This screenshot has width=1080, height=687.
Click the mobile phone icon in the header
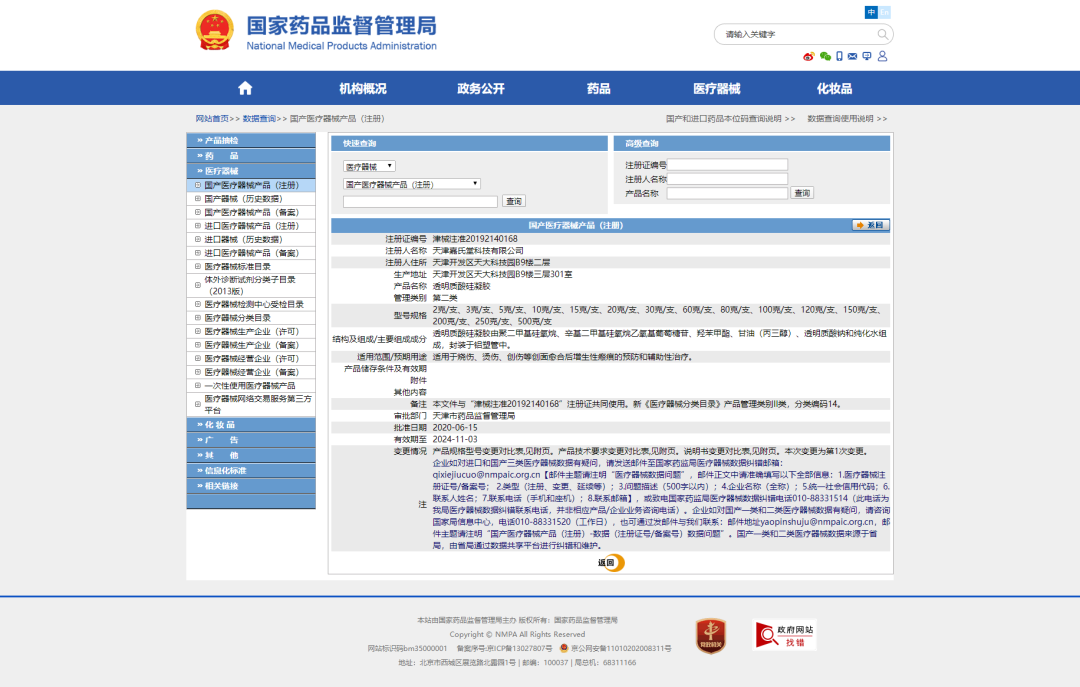click(839, 57)
